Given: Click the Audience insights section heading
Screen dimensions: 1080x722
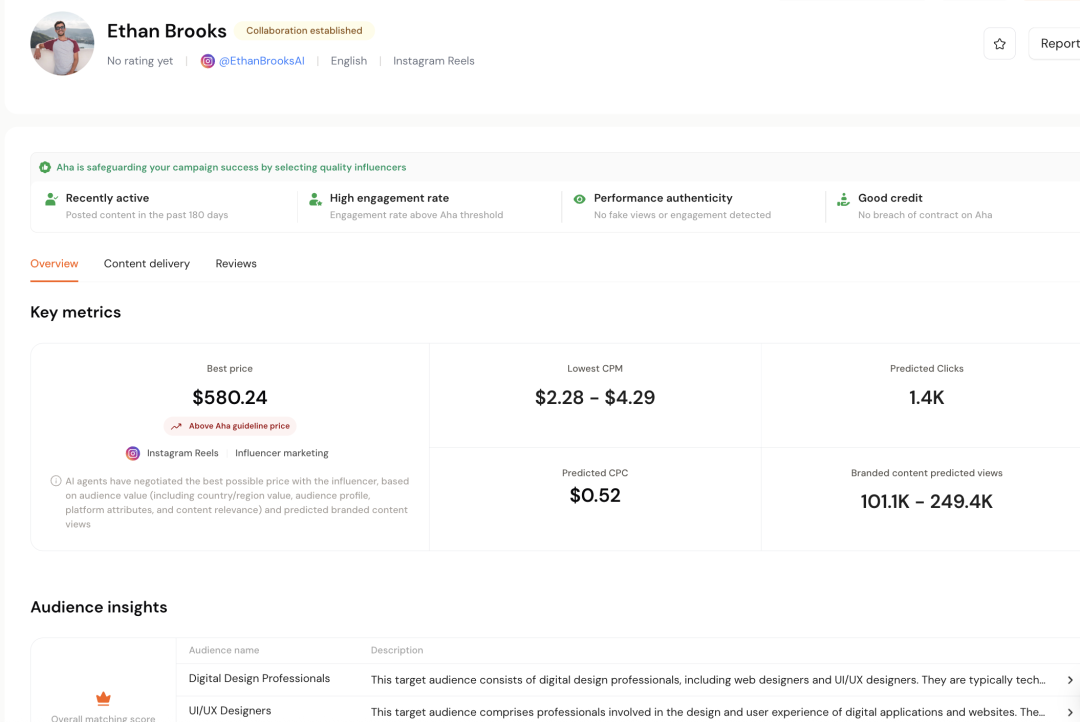Looking at the screenshot, I should [x=98, y=608].
